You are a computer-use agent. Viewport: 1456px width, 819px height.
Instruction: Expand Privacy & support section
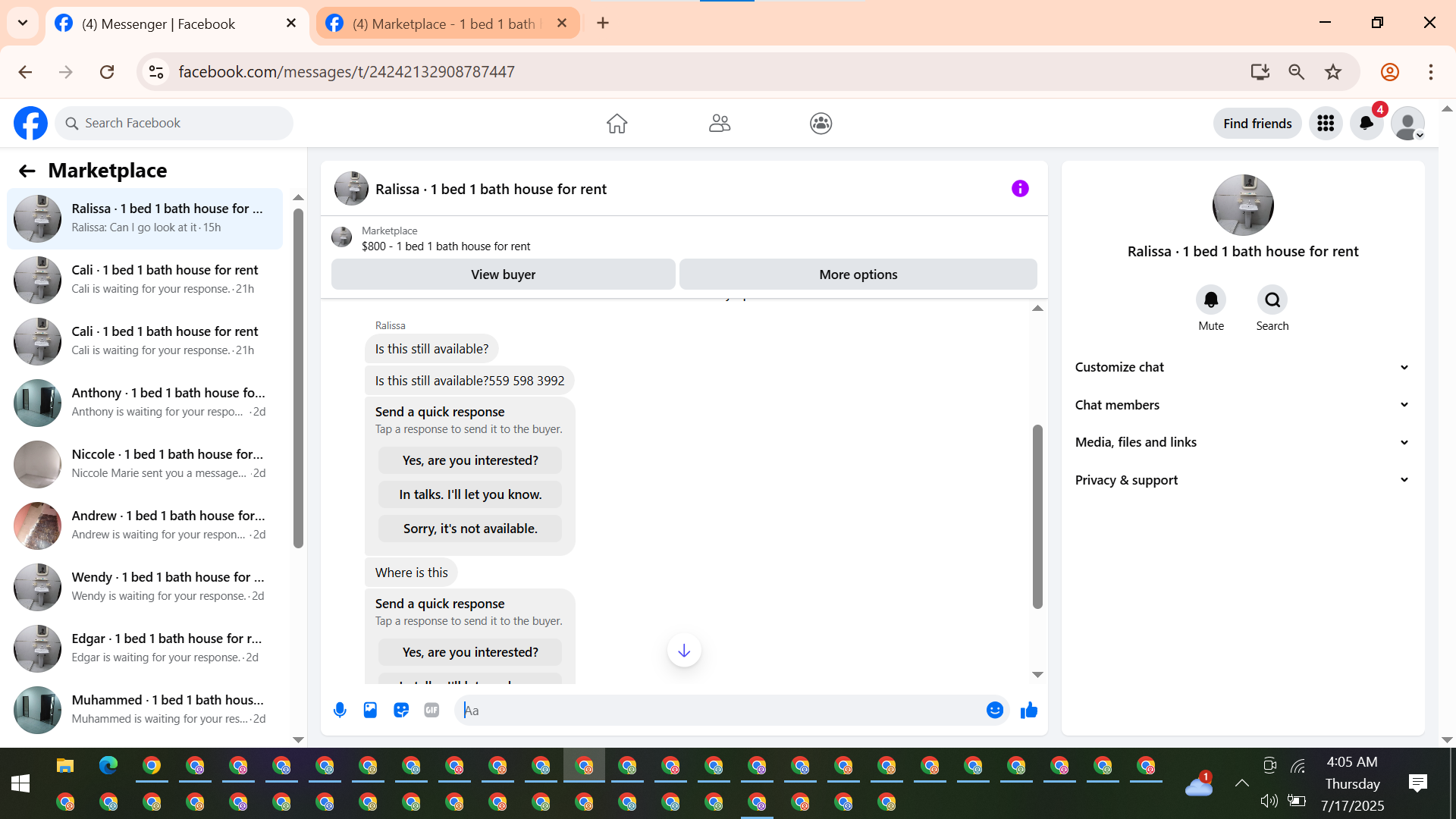tap(1242, 480)
